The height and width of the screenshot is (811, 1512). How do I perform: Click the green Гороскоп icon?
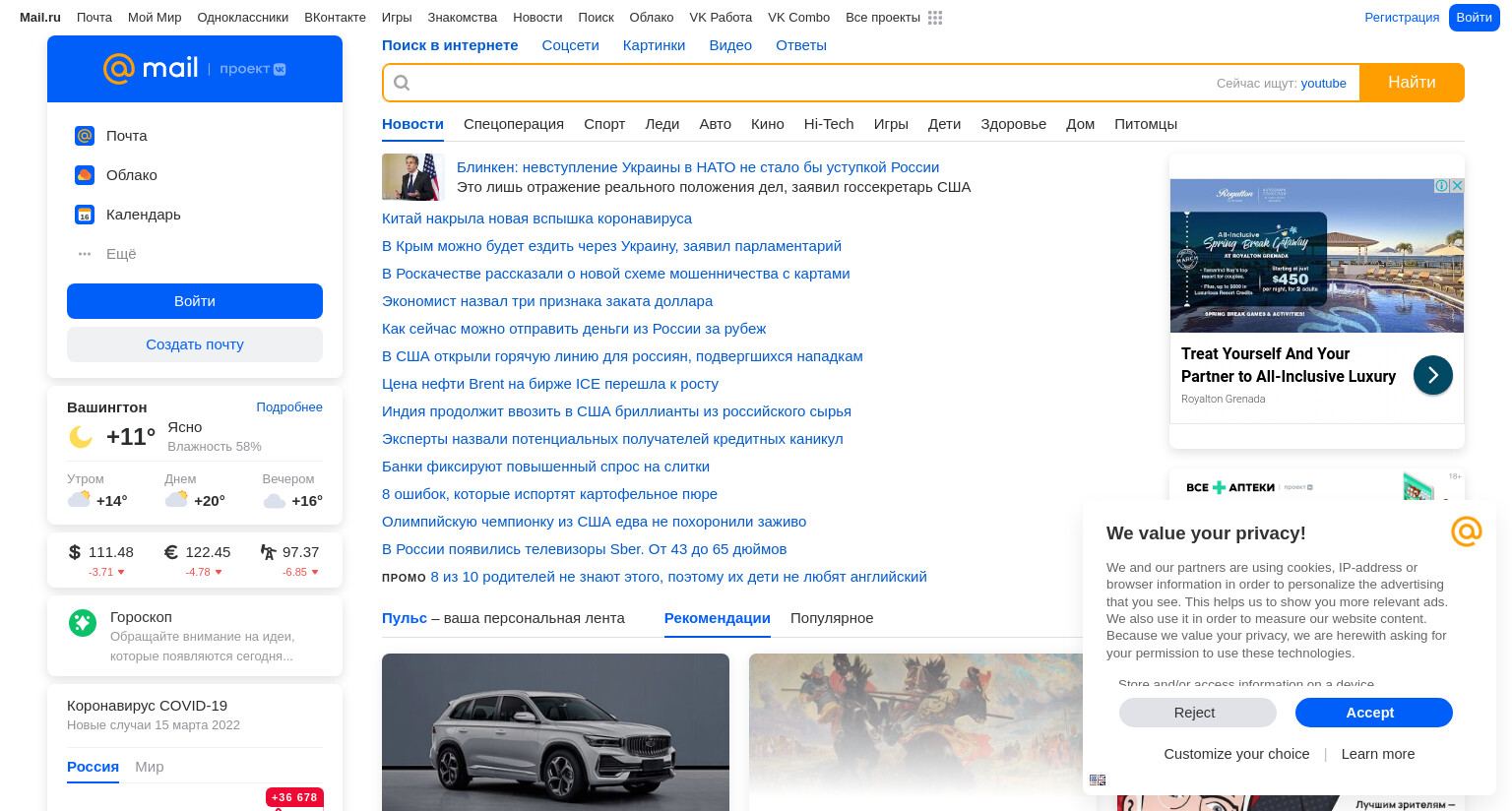(83, 622)
